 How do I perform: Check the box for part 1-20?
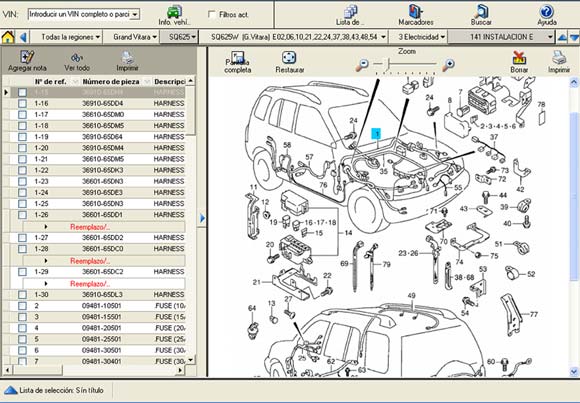coord(23,148)
